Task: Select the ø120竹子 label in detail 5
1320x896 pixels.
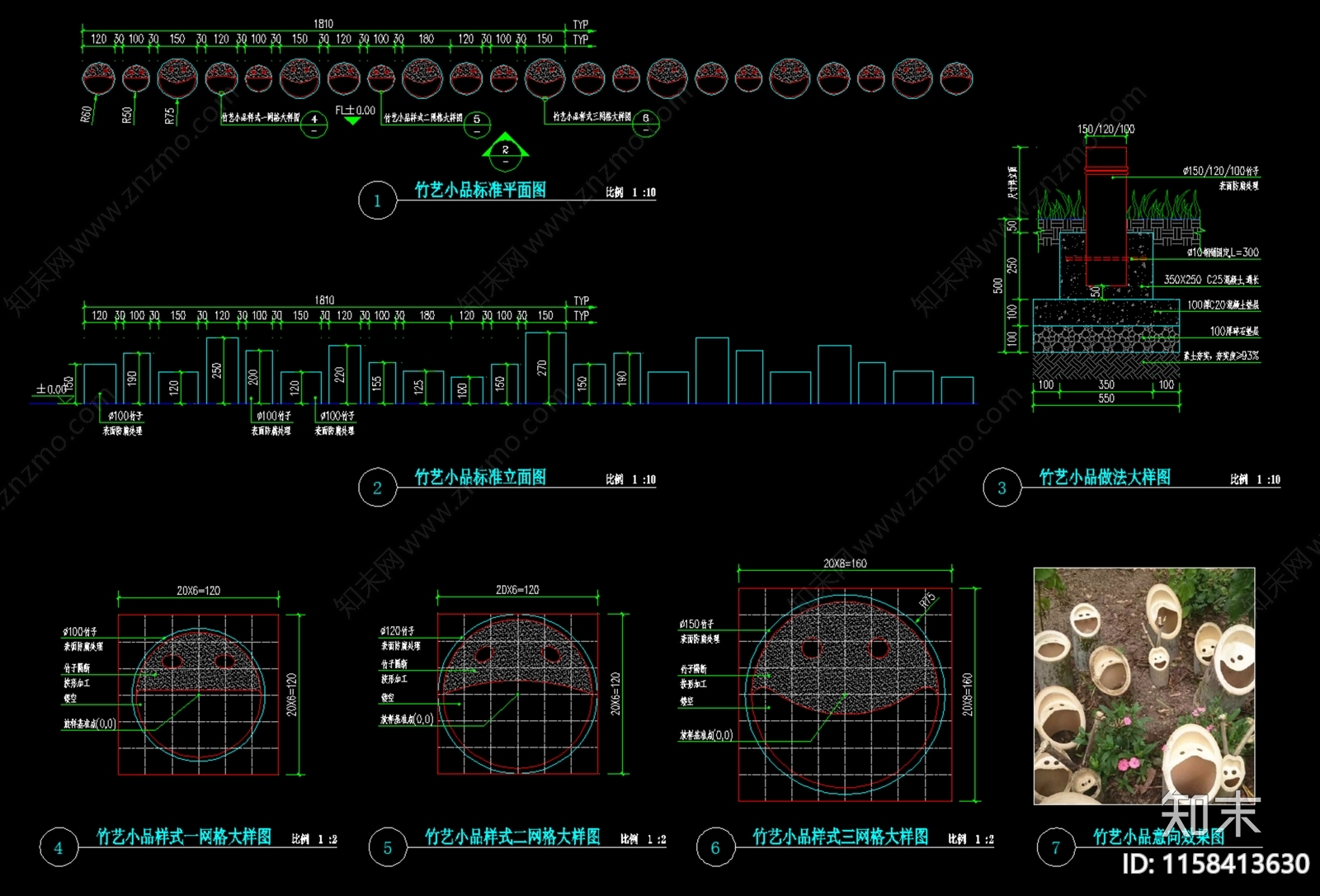Action: pyautogui.click(x=398, y=631)
